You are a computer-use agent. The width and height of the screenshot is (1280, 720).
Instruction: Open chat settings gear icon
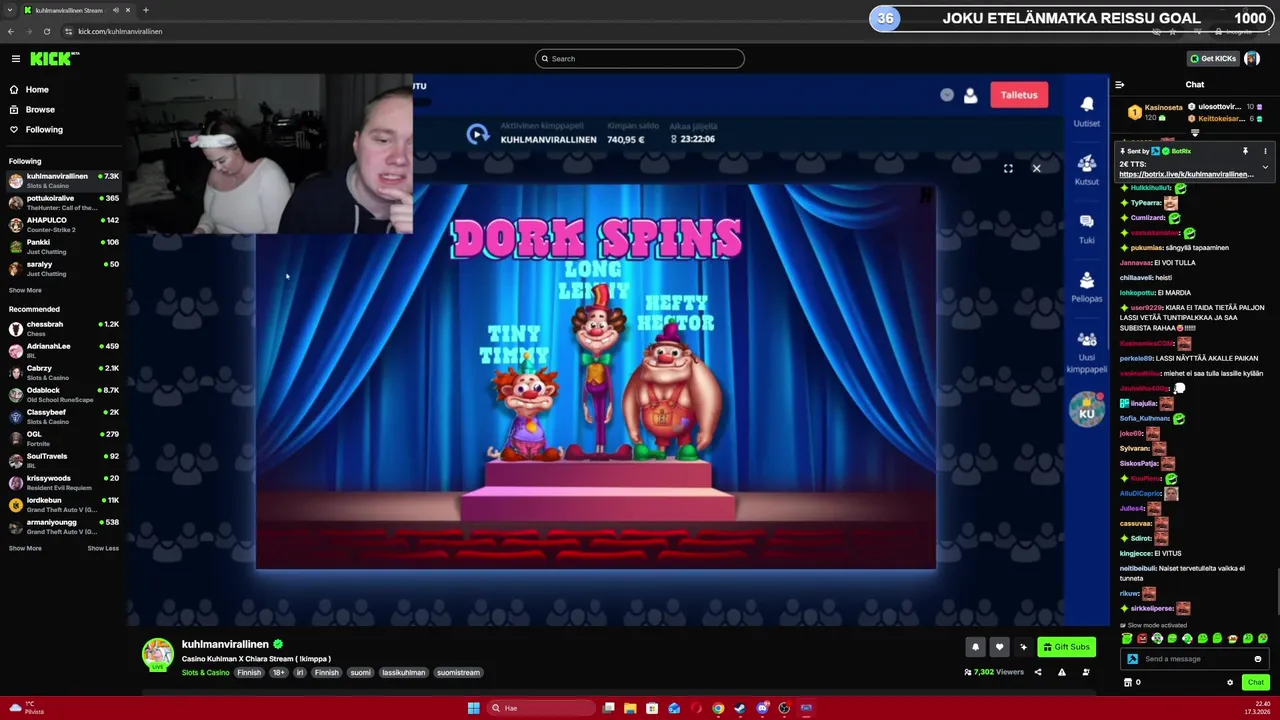(1230, 682)
